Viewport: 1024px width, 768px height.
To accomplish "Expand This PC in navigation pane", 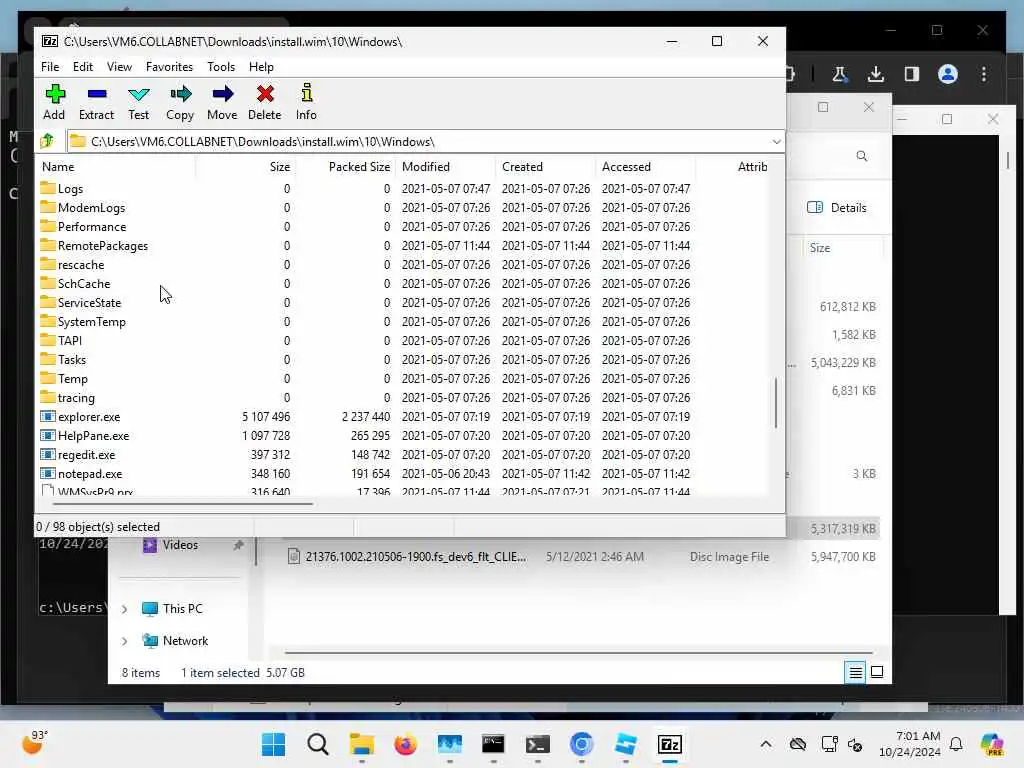I will 125,609.
